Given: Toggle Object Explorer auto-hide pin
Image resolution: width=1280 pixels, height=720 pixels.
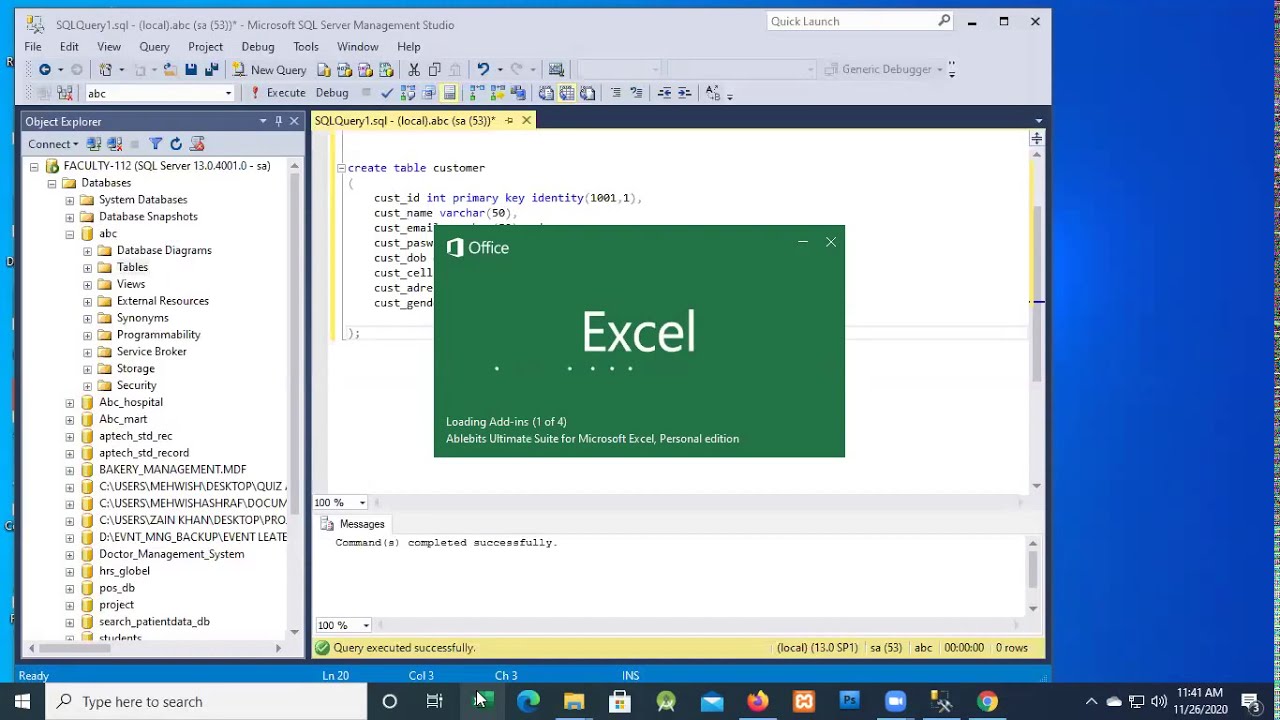Looking at the screenshot, I should (x=278, y=121).
